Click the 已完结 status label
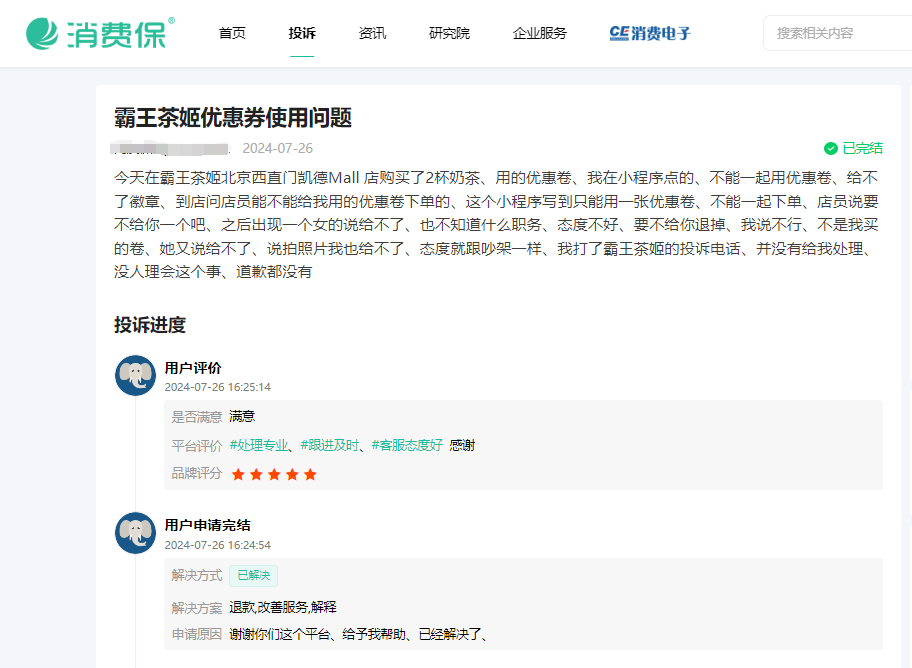This screenshot has width=912, height=668. 862,148
